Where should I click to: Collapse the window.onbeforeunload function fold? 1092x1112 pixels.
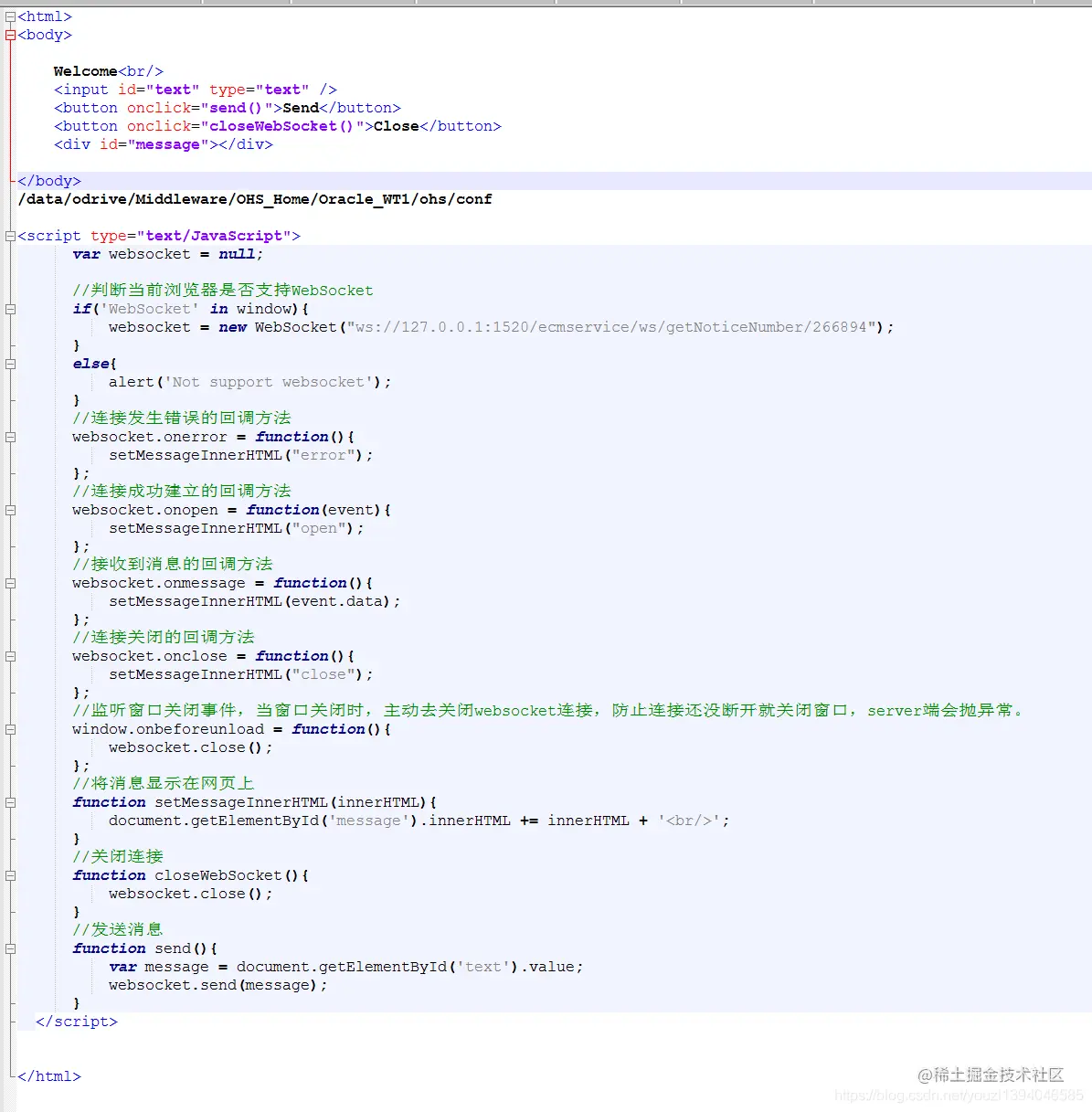(x=10, y=729)
